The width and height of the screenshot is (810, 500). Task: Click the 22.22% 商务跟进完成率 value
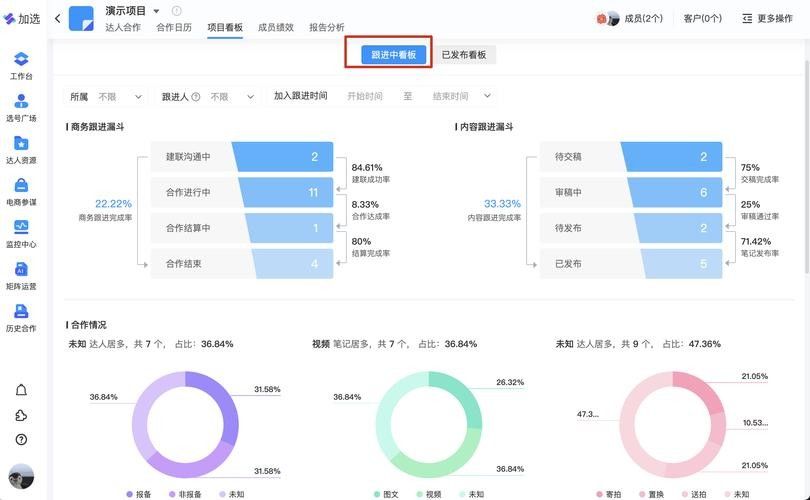[x=113, y=204]
